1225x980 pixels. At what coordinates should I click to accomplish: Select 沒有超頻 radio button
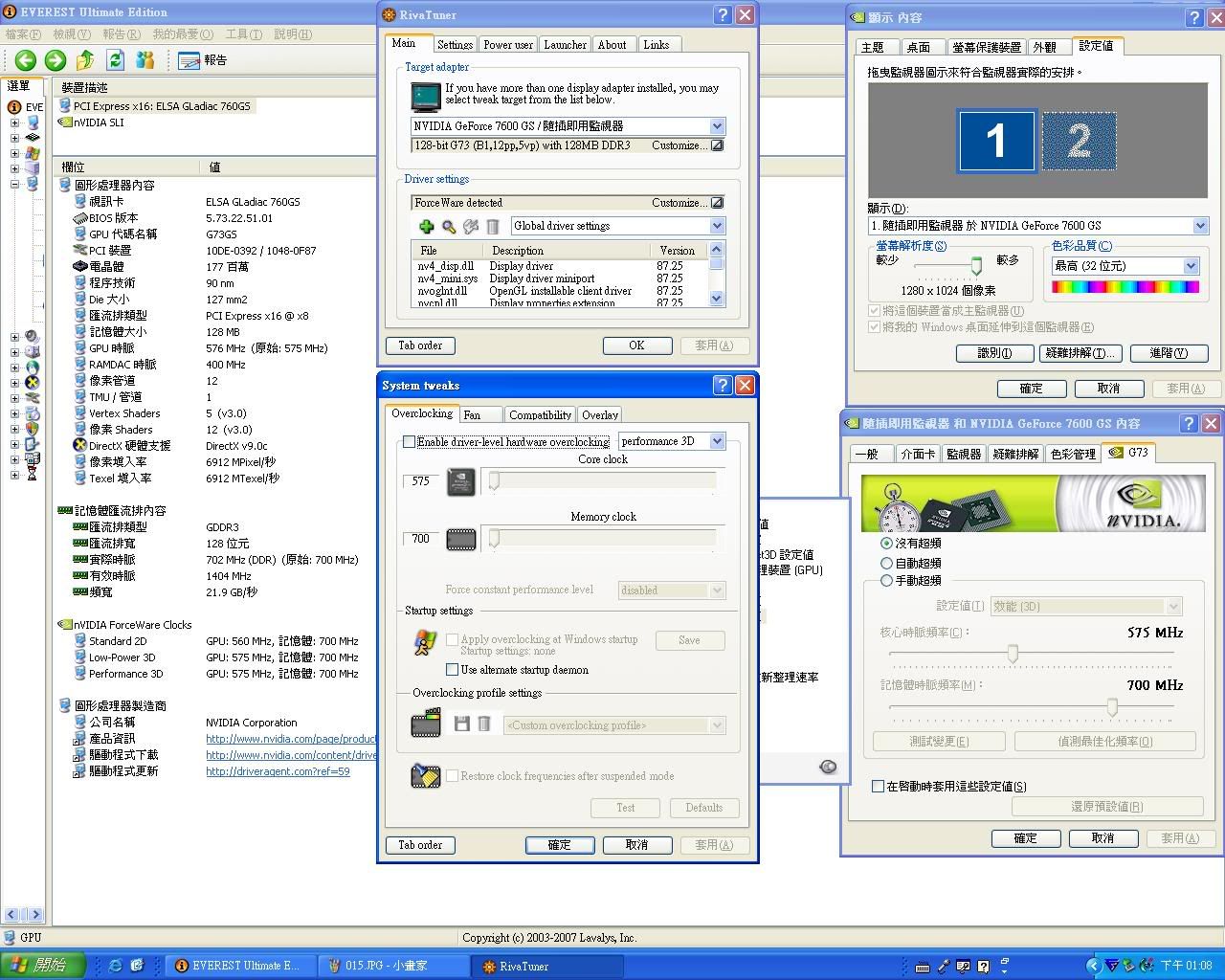coord(886,543)
